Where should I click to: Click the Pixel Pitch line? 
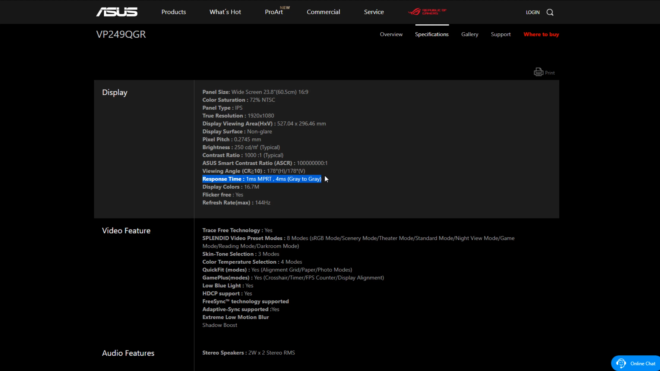click(x=232, y=139)
